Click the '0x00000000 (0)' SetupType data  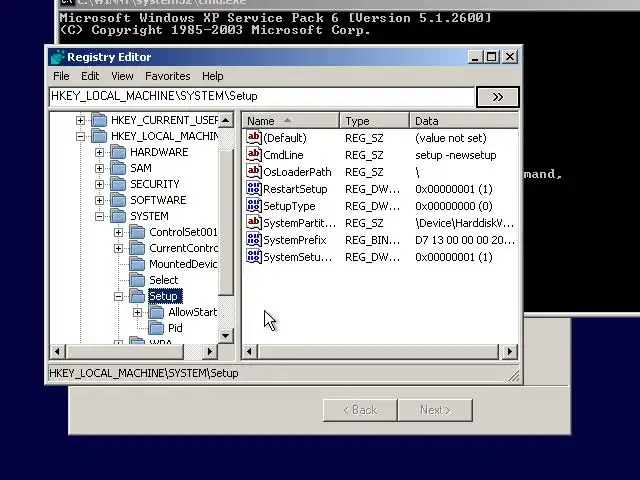pyautogui.click(x=453, y=206)
